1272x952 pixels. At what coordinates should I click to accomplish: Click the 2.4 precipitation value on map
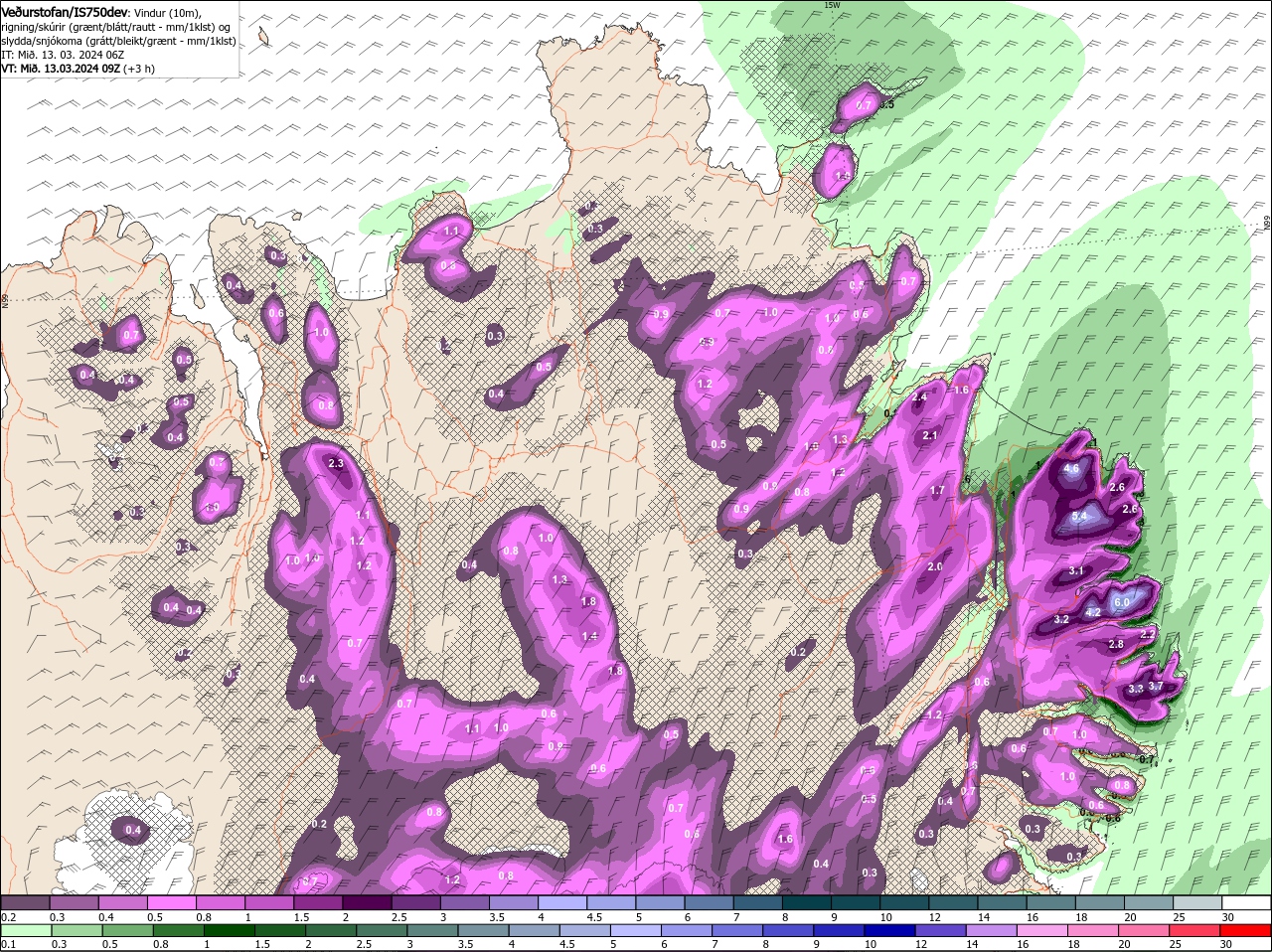pos(919,397)
